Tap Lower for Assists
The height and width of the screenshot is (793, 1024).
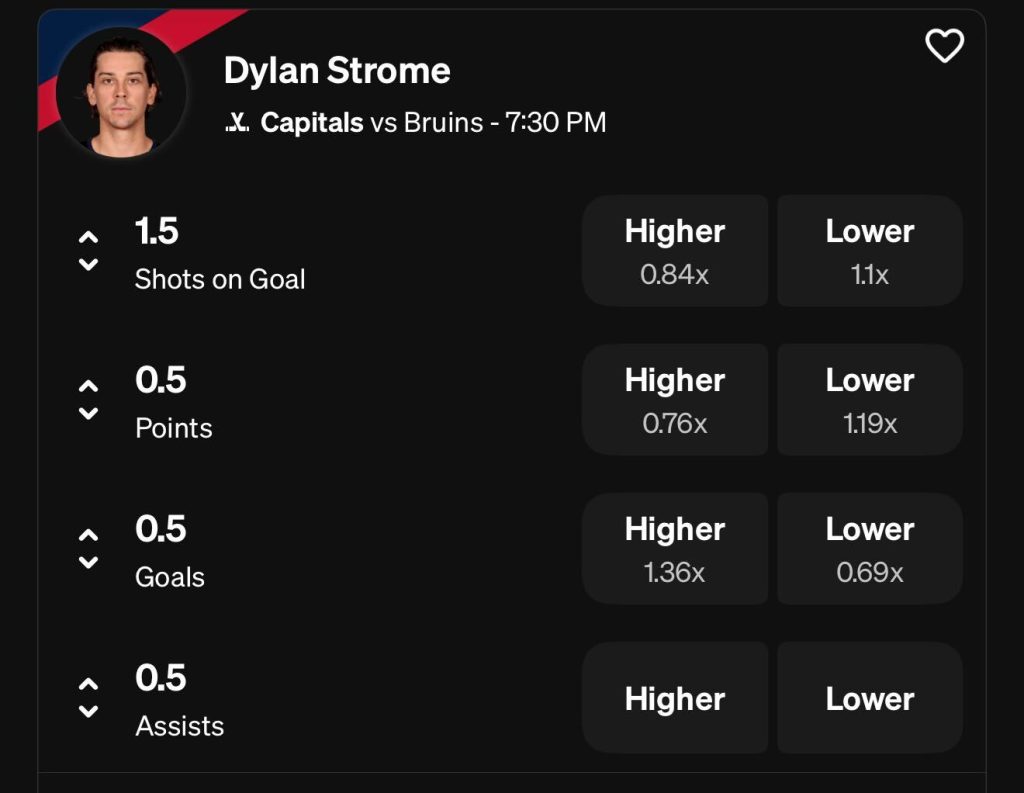tap(870, 697)
